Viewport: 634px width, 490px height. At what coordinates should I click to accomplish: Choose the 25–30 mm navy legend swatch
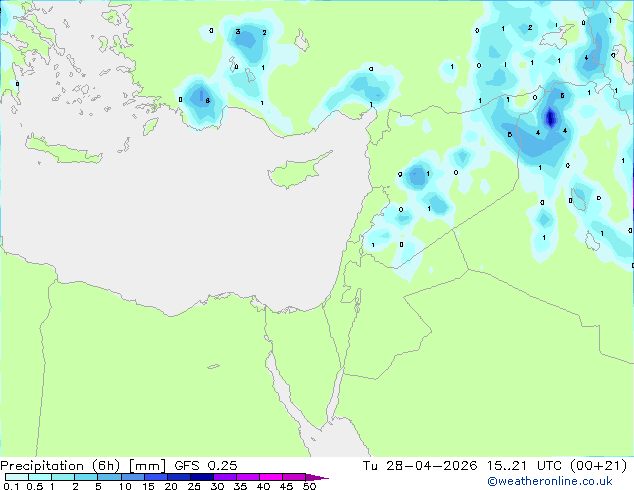point(201,477)
